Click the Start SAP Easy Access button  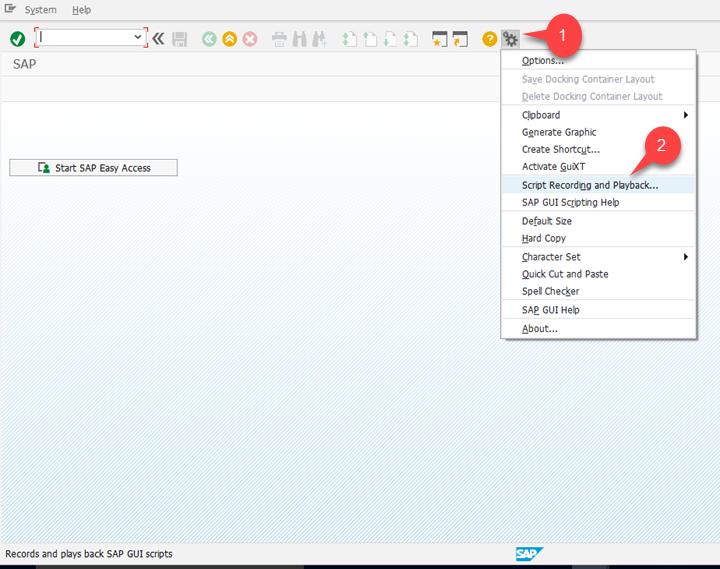pos(93,168)
